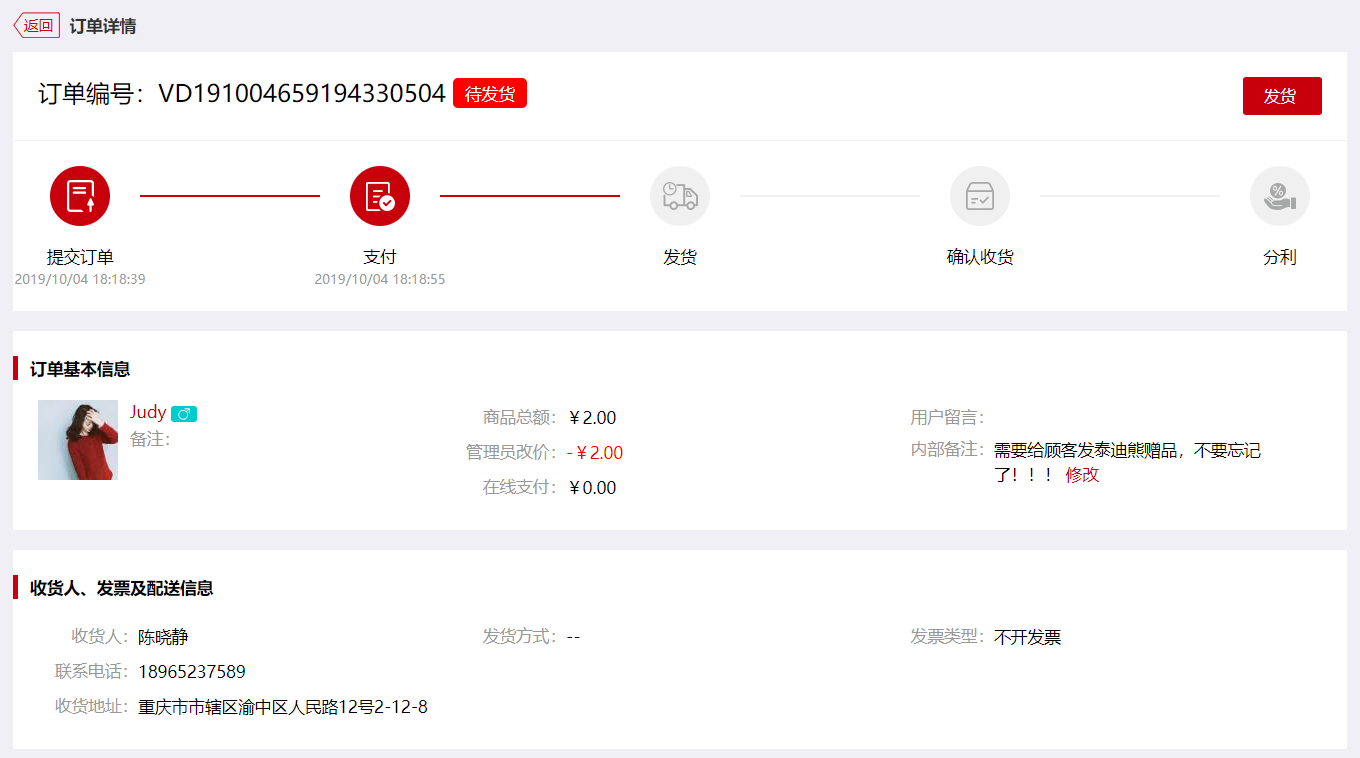Open 修改 to edit internal remarks
Viewport: 1360px width, 758px height.
pyautogui.click(x=1083, y=475)
